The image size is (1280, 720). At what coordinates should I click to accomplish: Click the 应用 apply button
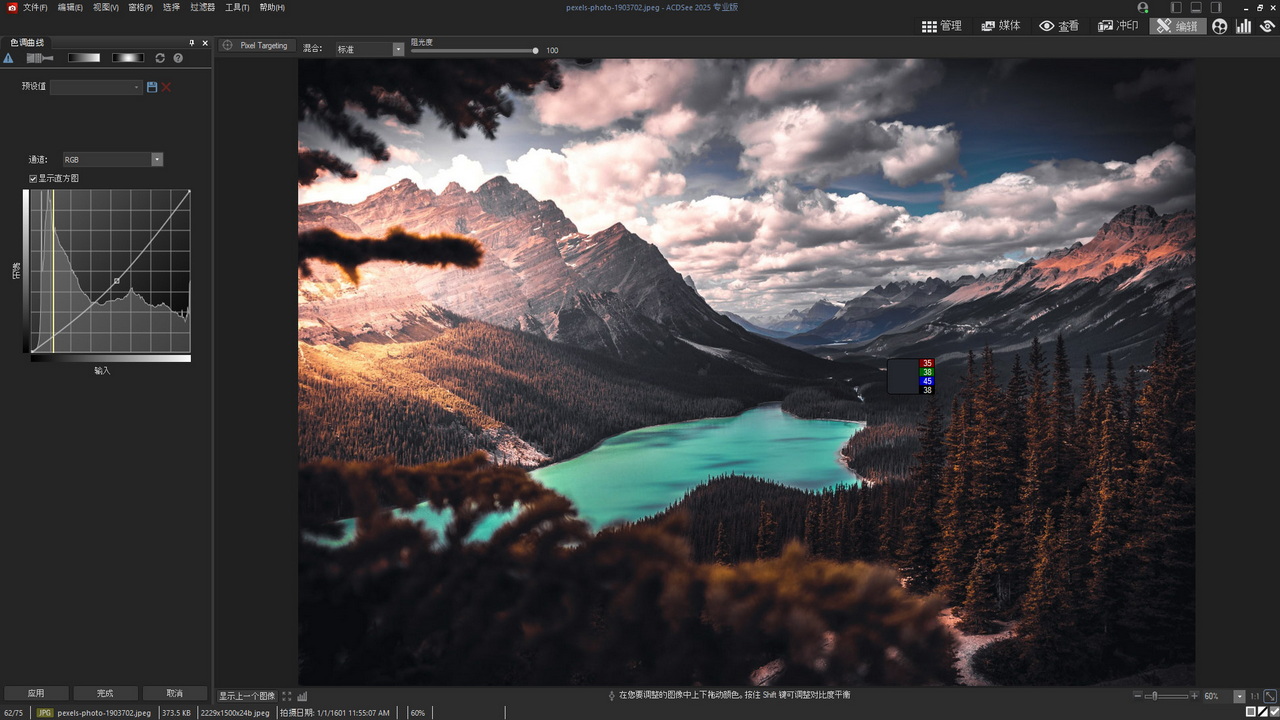pos(36,693)
